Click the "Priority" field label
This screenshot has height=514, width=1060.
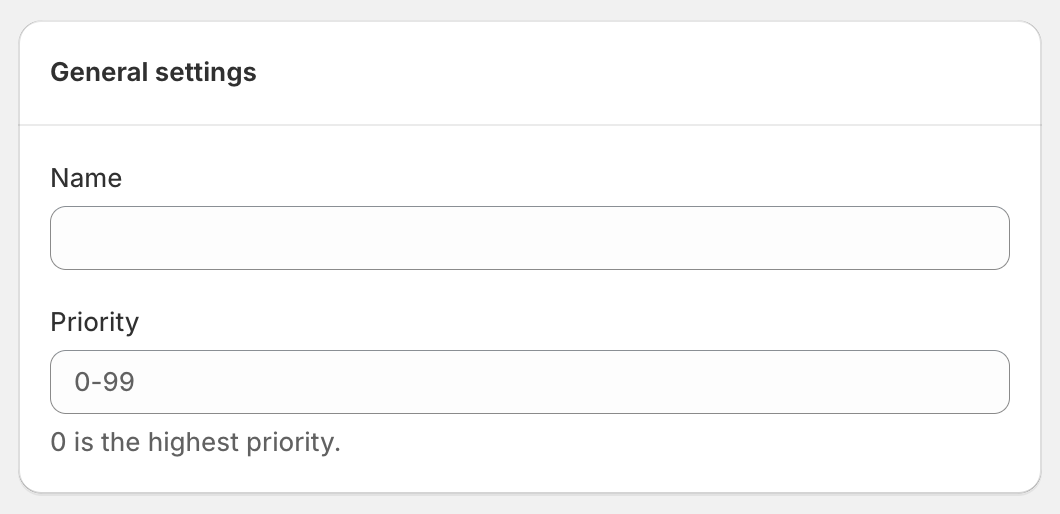[94, 322]
